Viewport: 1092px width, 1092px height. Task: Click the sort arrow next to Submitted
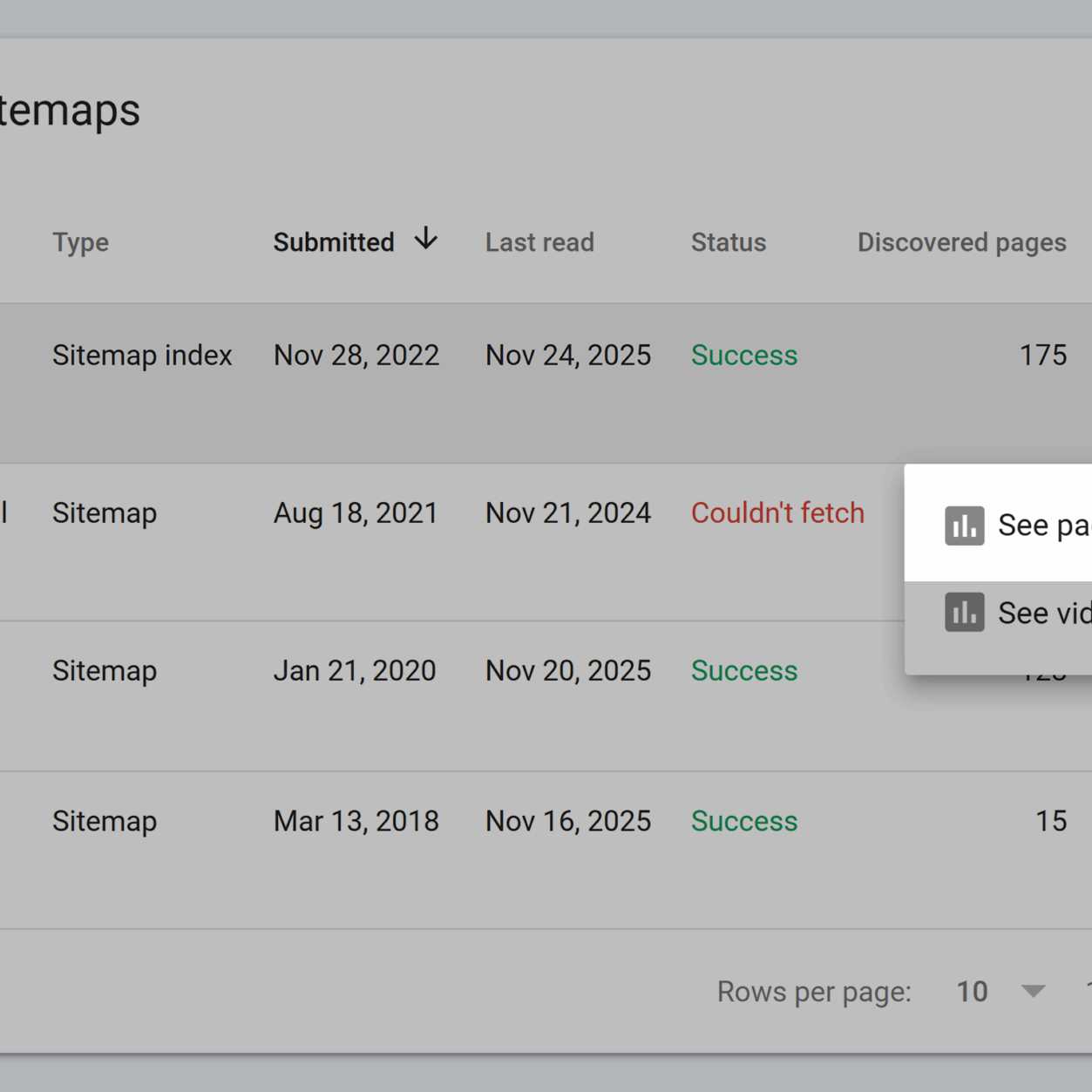425,239
